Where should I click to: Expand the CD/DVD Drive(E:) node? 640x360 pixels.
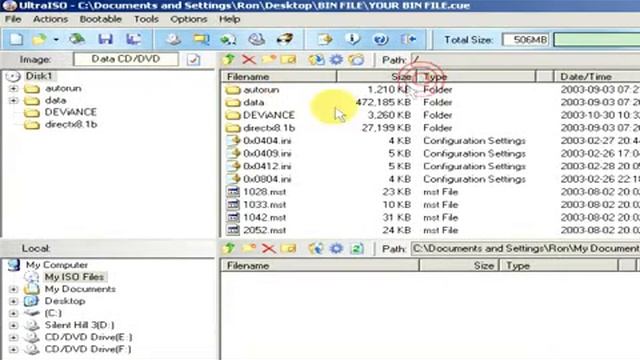pyautogui.click(x=13, y=338)
